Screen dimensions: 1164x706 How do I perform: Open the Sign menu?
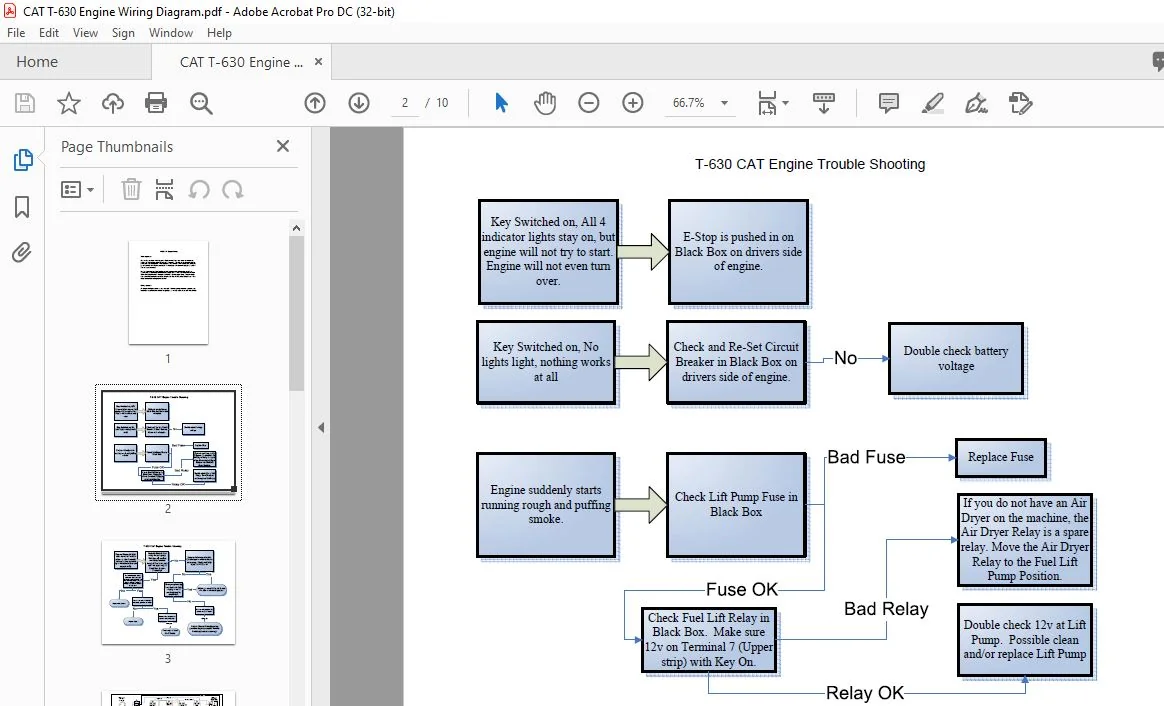click(x=123, y=33)
